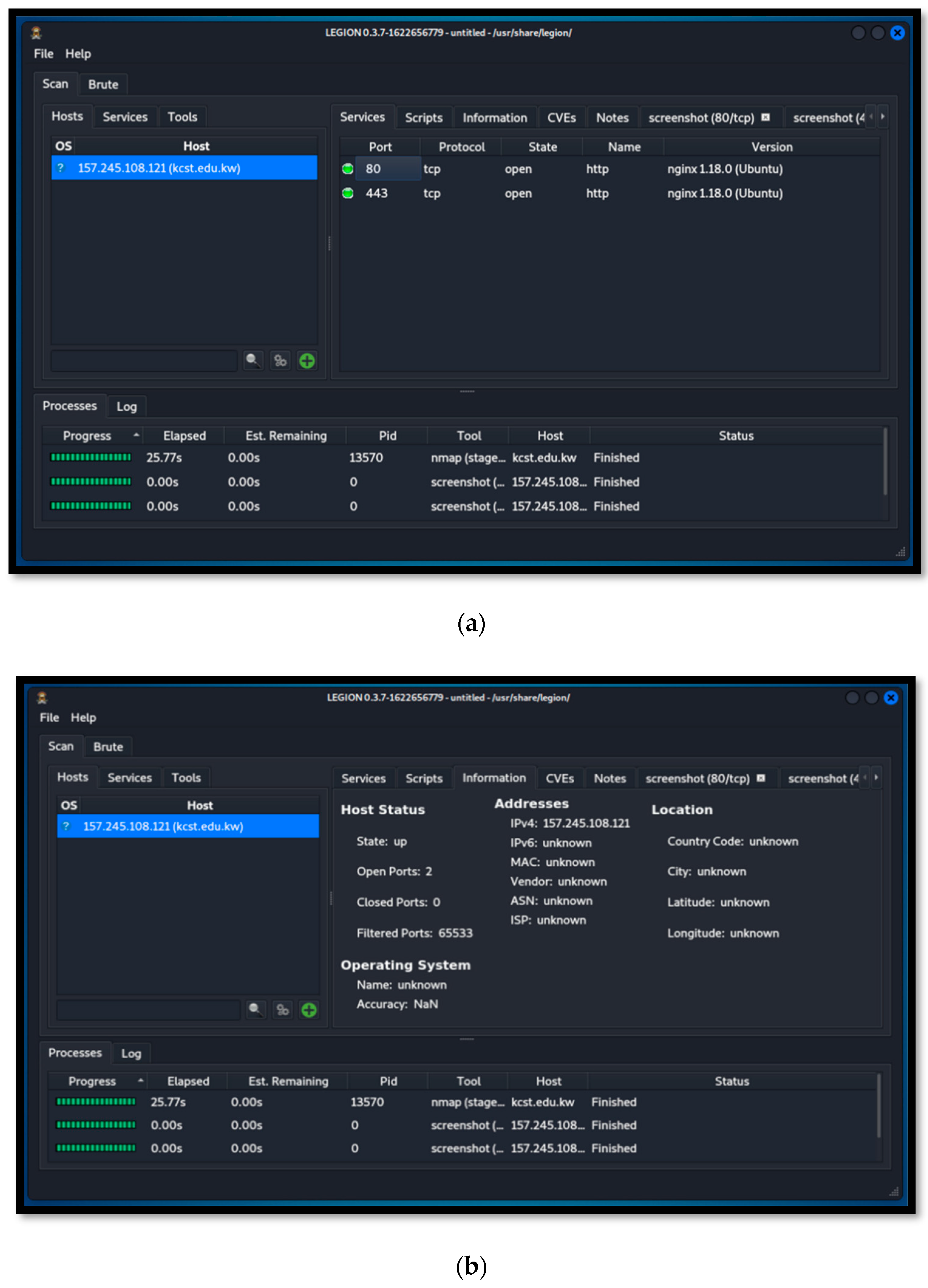Click the green status dot of port 80
The image size is (928, 1288).
tap(348, 169)
